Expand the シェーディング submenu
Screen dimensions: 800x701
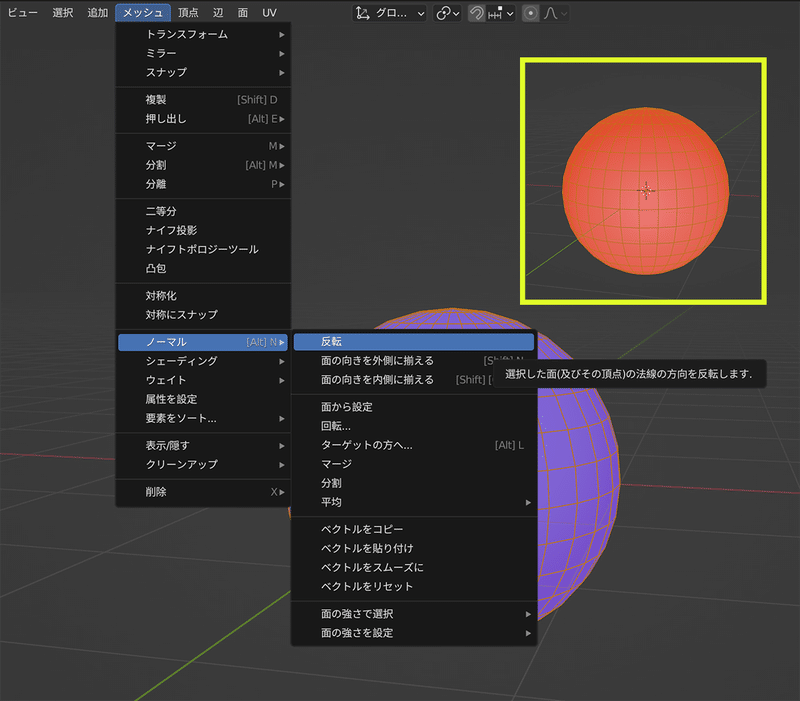coord(203,361)
